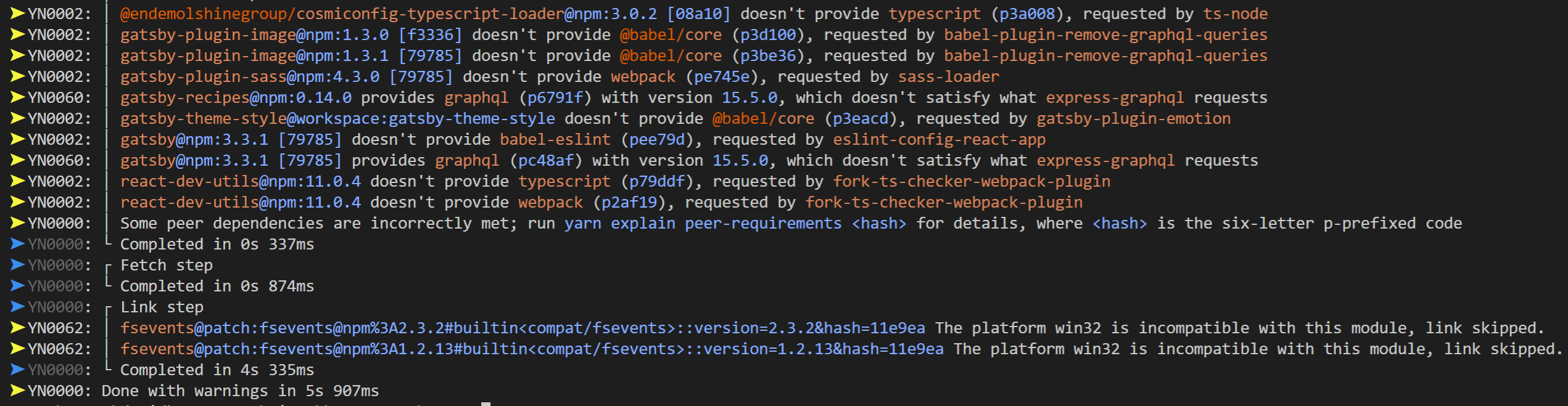1568x406 pixels.
Task: Click the [08a10] bracketed hash
Action: (x=699, y=14)
